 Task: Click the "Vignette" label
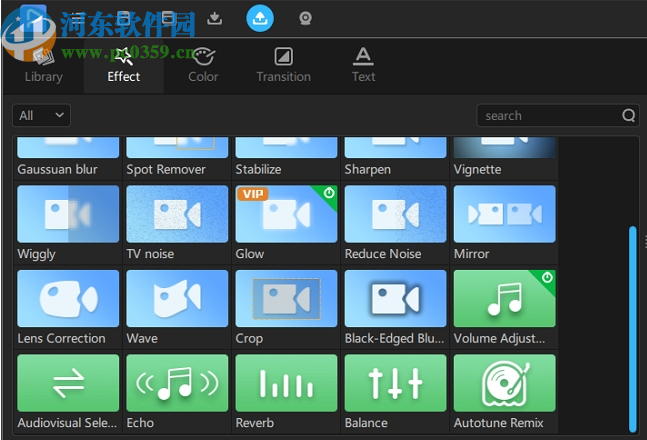(x=477, y=169)
